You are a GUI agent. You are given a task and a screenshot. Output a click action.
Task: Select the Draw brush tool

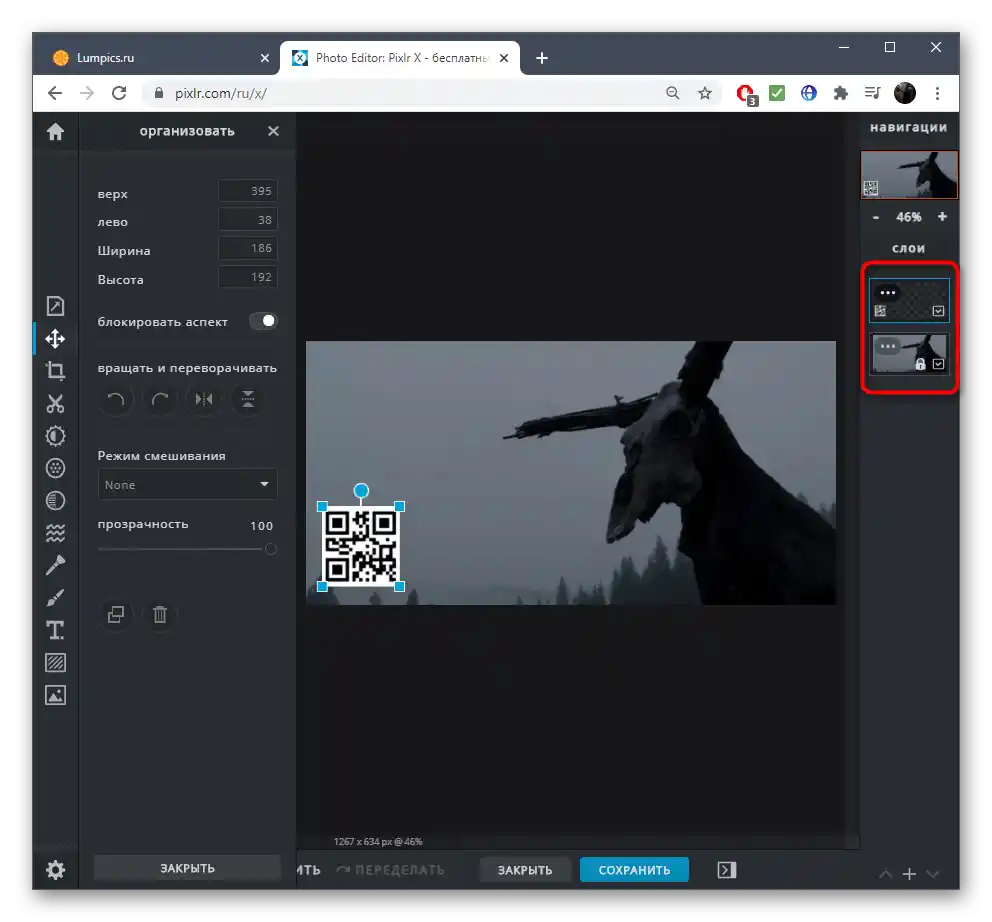(x=55, y=598)
